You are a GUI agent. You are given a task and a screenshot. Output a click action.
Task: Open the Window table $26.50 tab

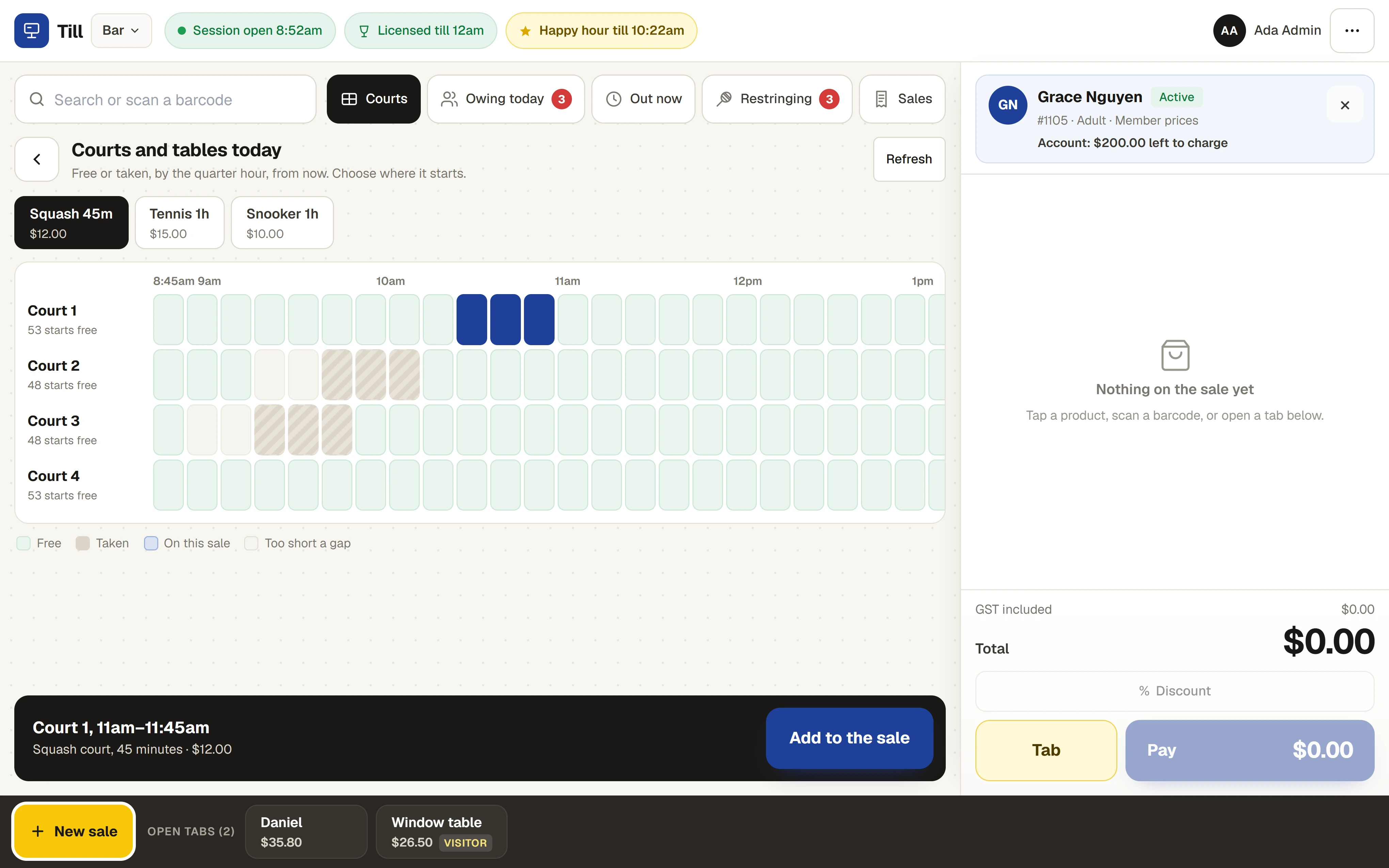point(441,831)
